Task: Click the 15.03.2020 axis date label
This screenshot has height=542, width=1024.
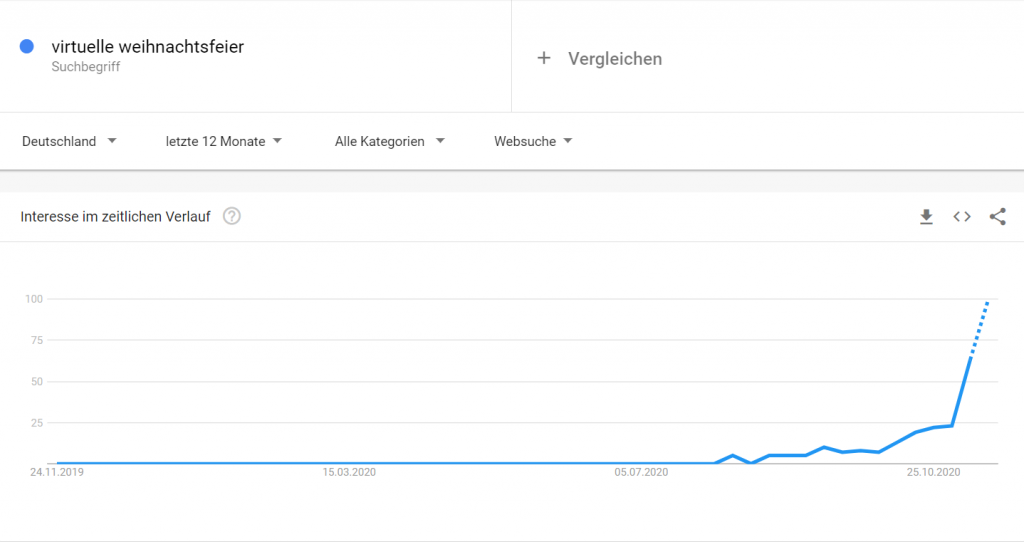Action: [349, 472]
